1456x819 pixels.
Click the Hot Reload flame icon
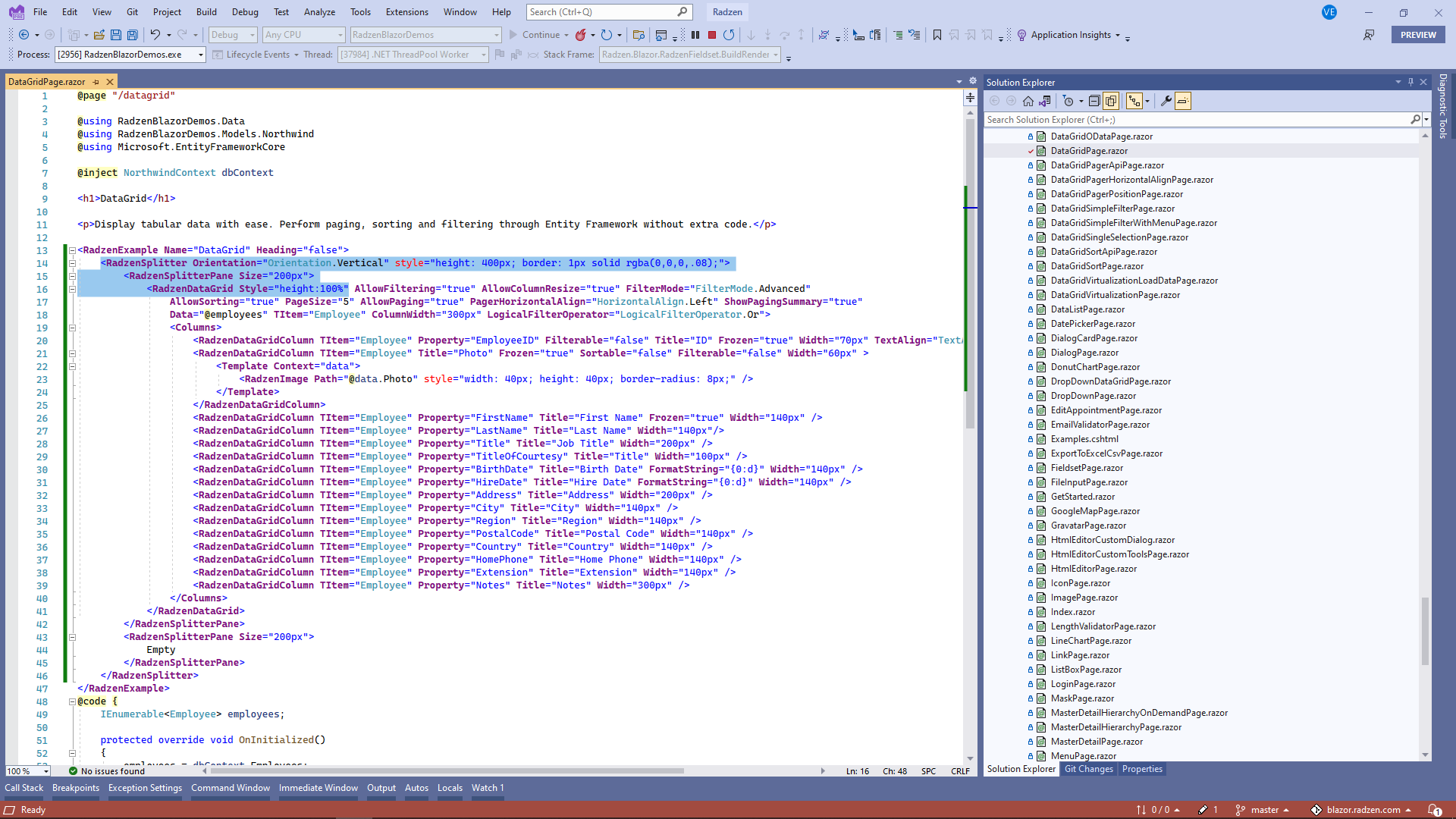tap(580, 35)
